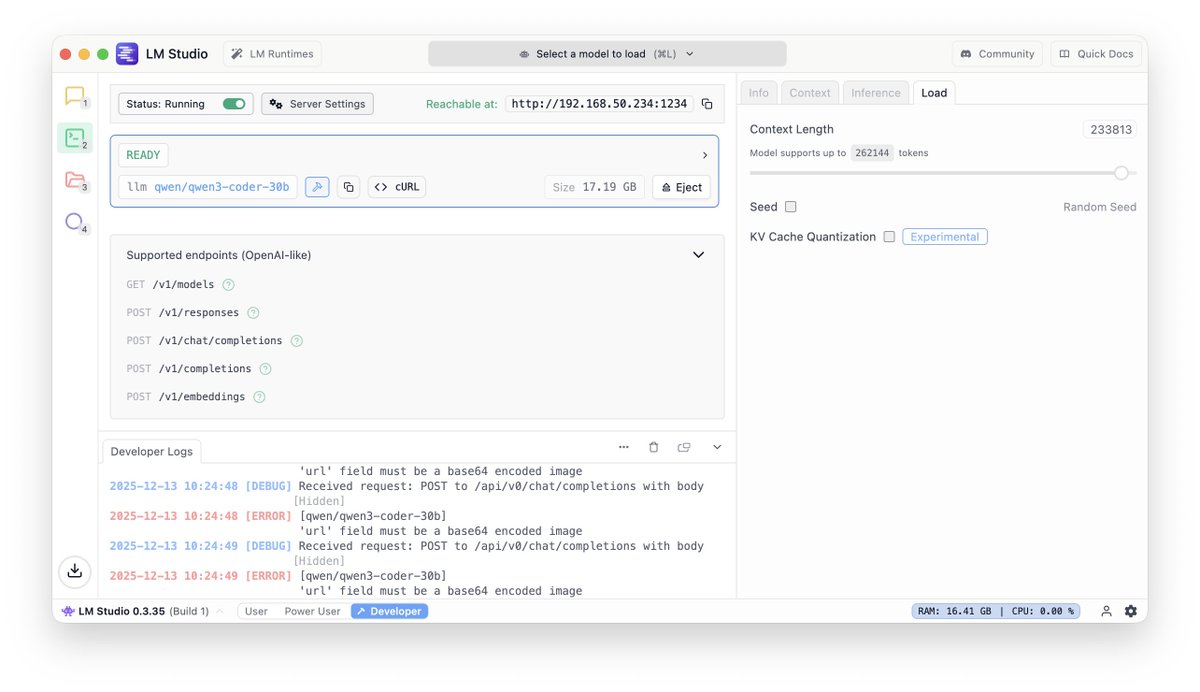Open the Downloads icon in sidebar
1200x692 pixels.
pos(74,571)
